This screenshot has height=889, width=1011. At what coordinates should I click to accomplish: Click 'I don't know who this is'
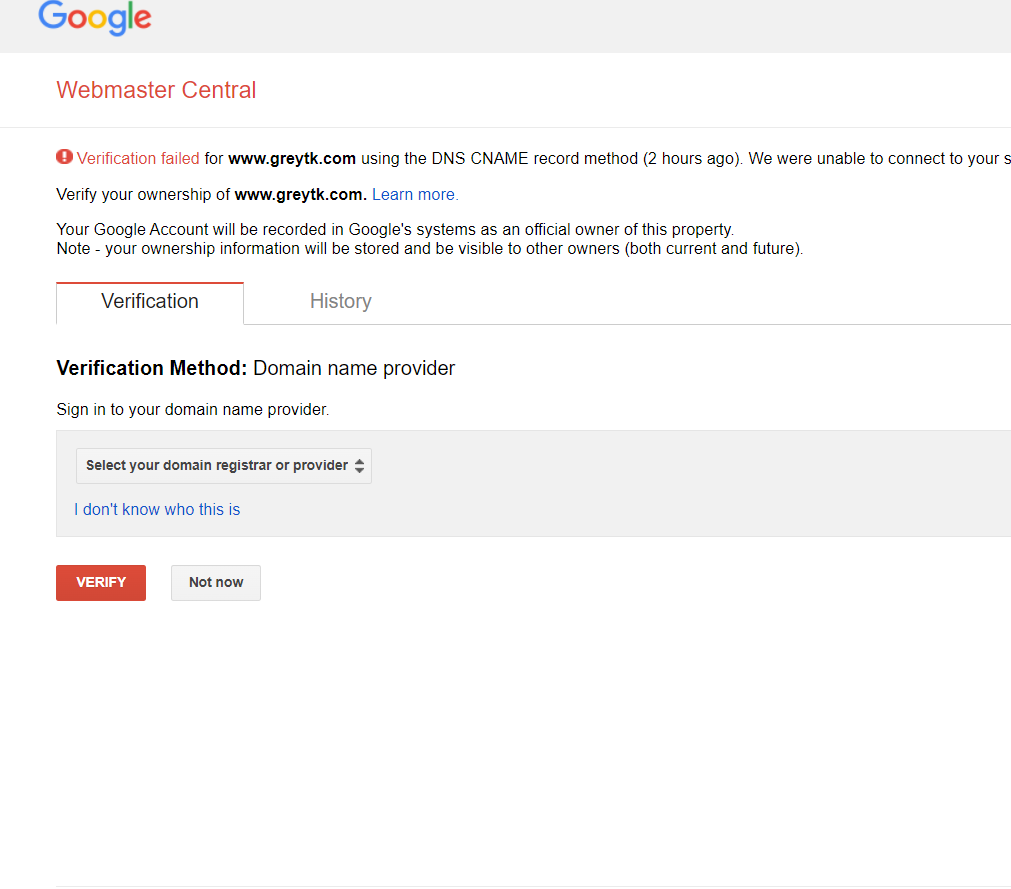click(x=157, y=509)
